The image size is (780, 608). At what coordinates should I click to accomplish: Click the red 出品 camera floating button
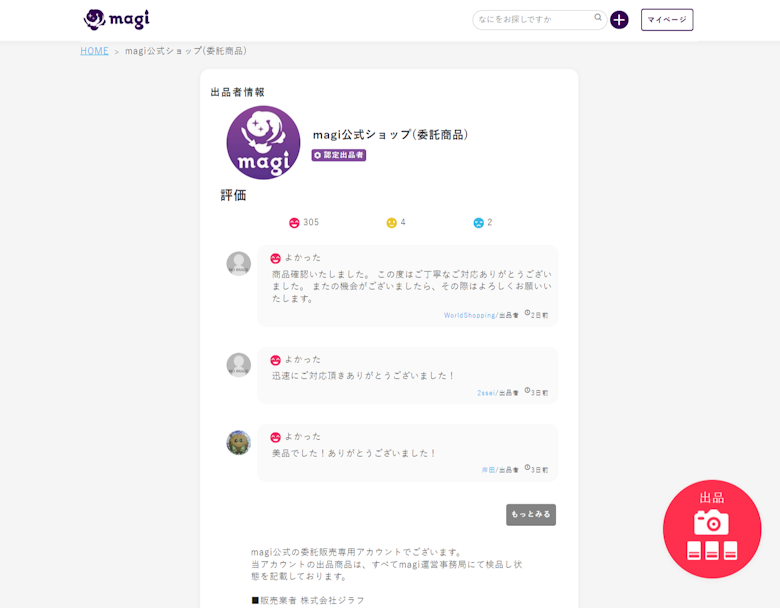point(712,529)
